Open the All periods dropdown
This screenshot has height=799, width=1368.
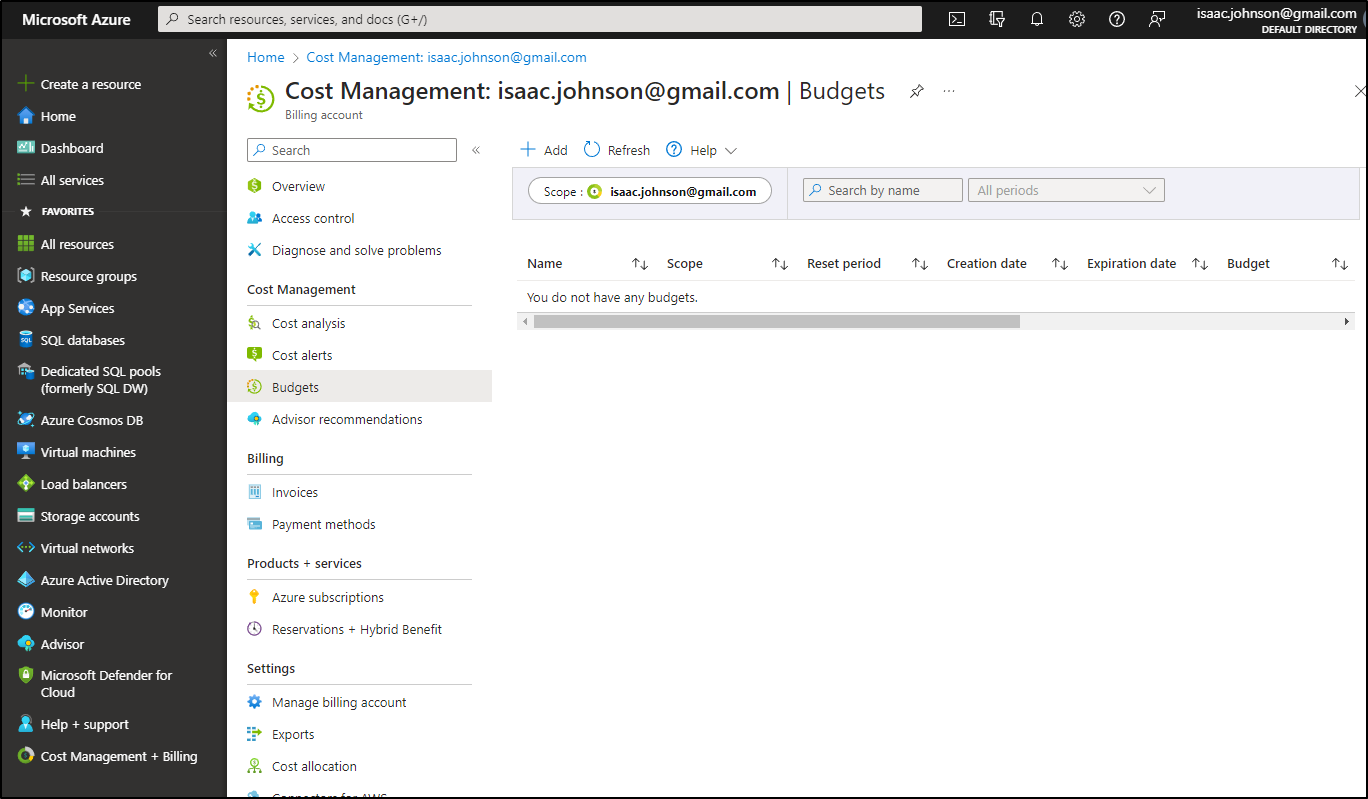1066,190
